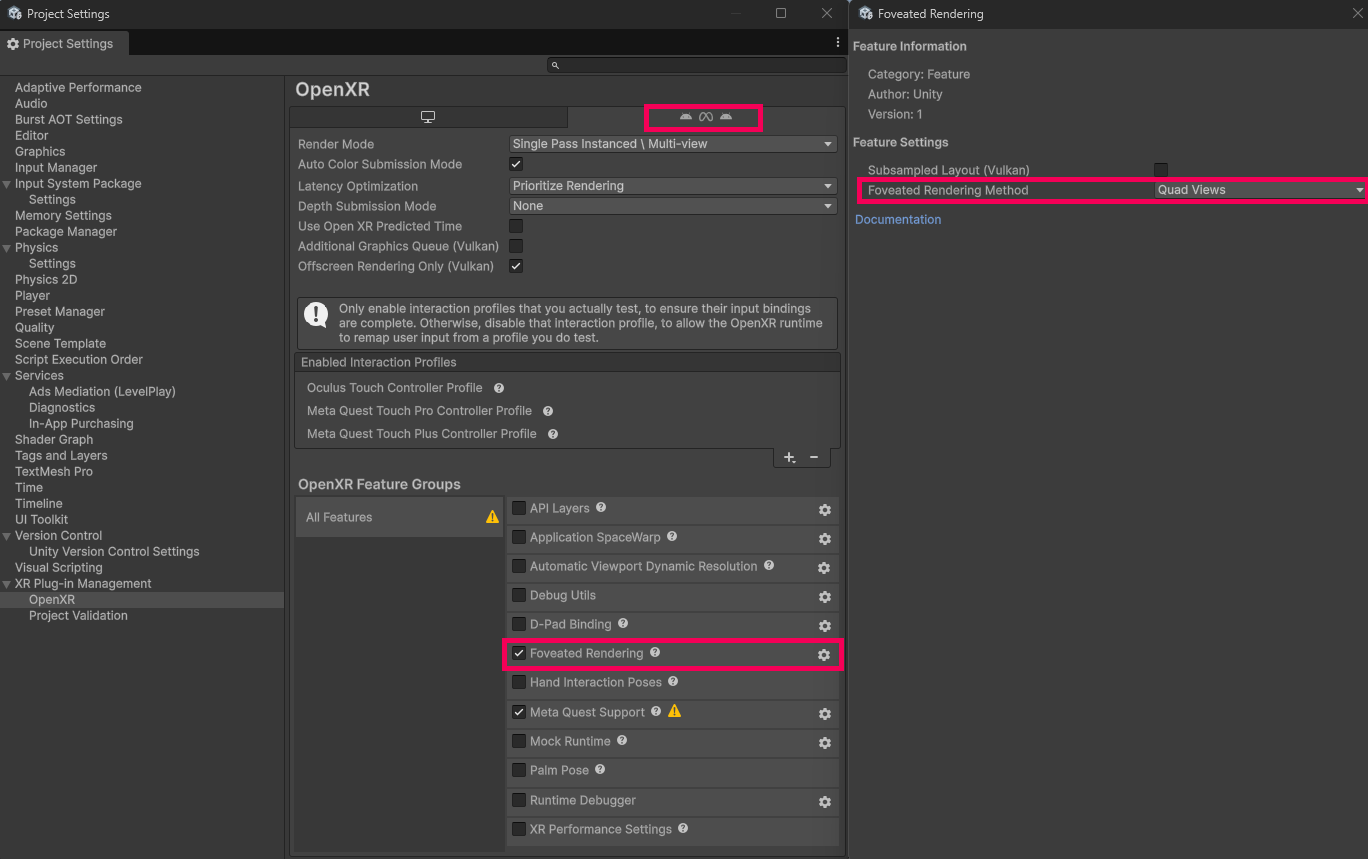
Task: Open the Render Mode dropdown
Action: [672, 144]
